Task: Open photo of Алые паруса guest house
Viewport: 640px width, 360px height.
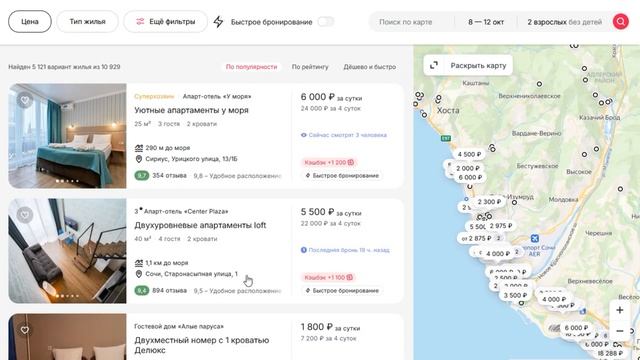Action: coord(67,337)
